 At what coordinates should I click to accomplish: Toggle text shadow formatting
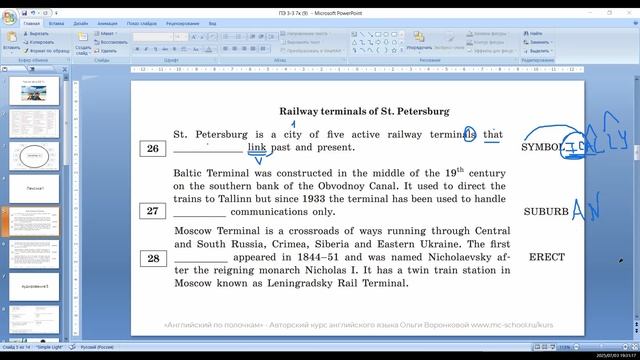[x=174, y=49]
